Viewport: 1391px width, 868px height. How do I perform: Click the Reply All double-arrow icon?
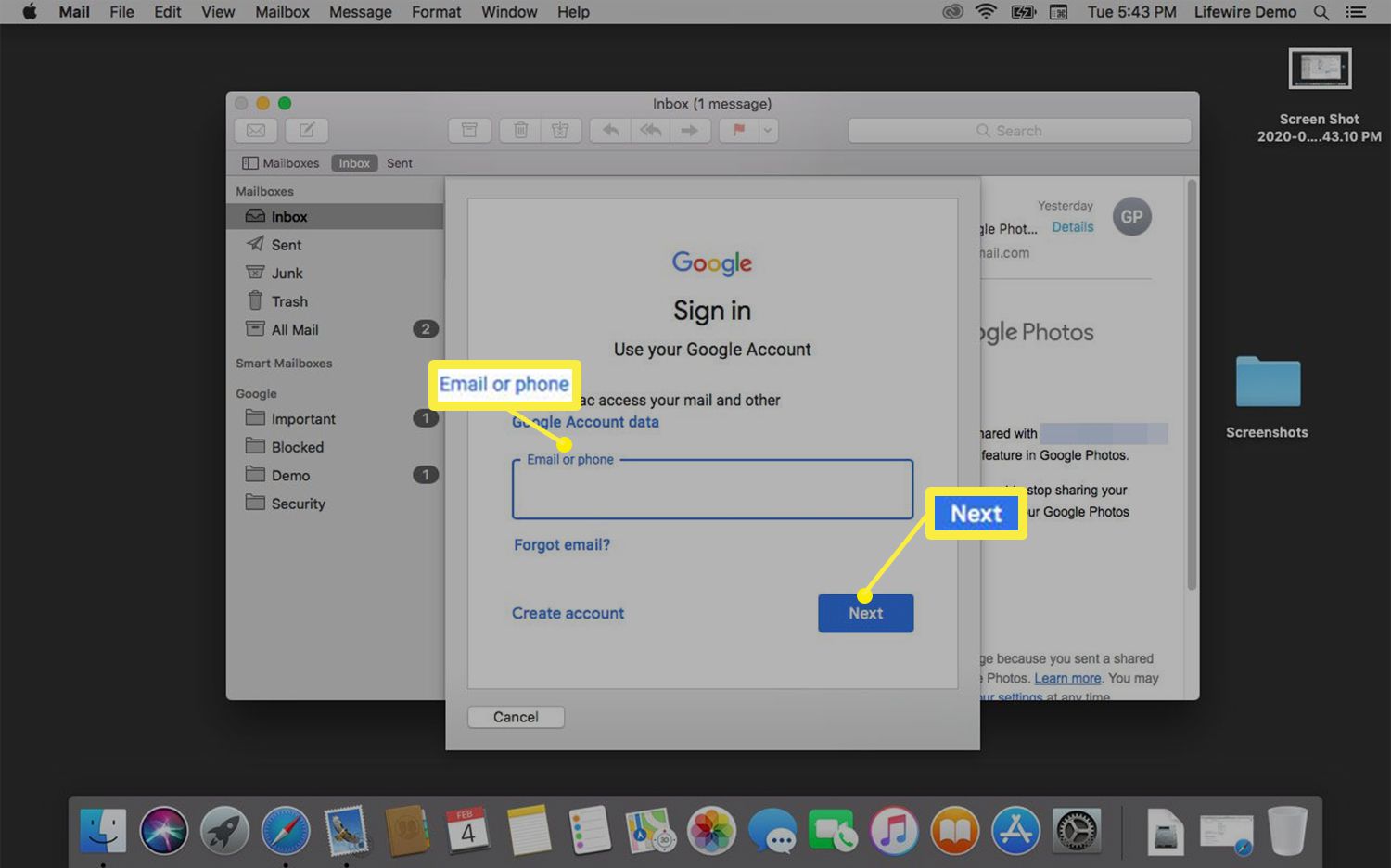pos(651,131)
